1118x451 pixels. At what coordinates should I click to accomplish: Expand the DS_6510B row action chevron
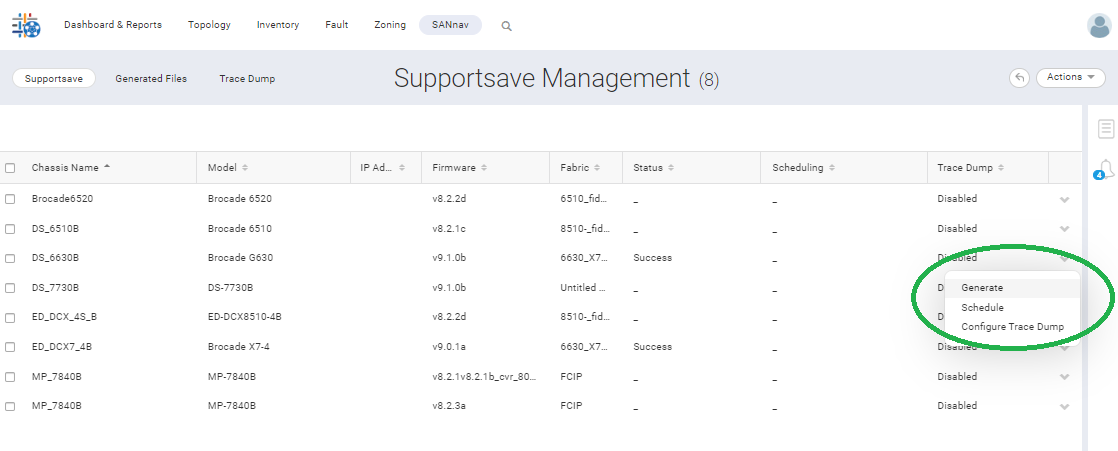click(1064, 229)
